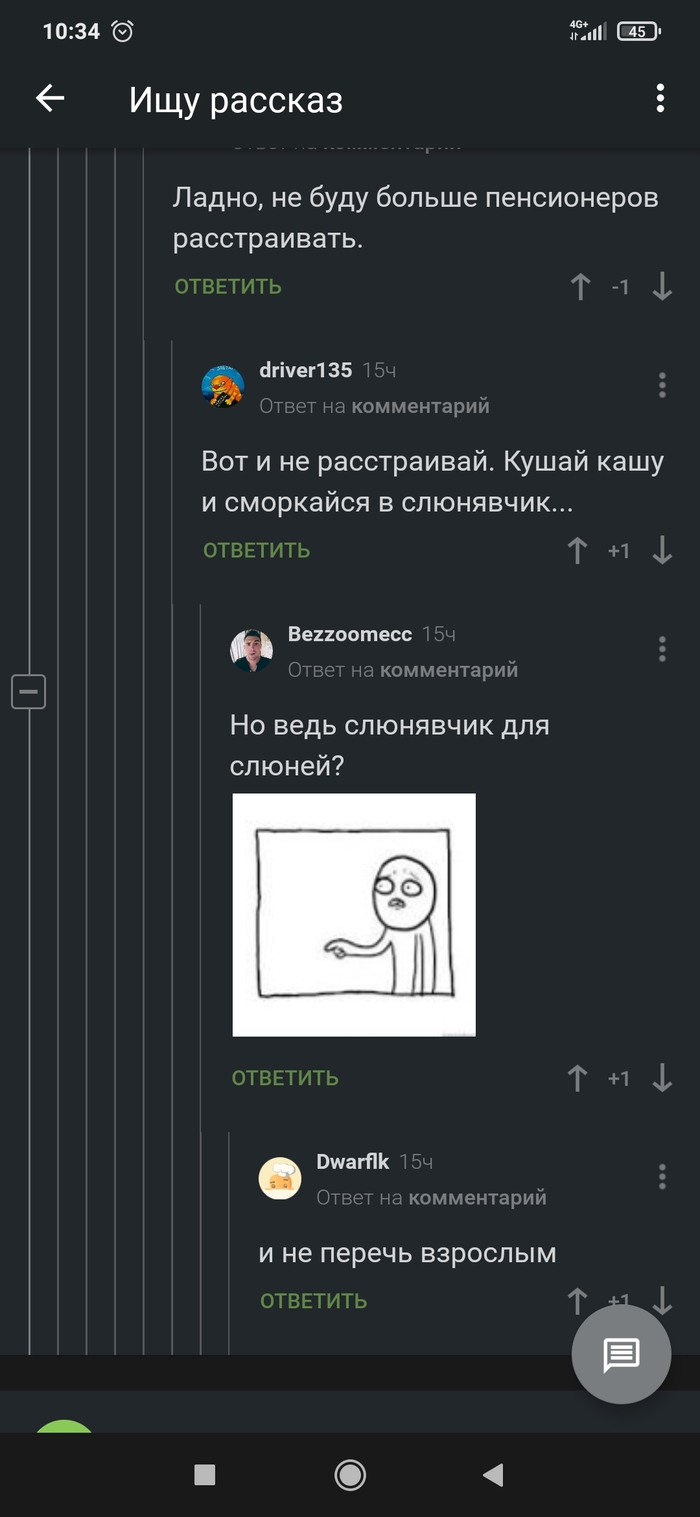Open Bezzoomecc's profile avatar
700x1517 pixels.
[x=251, y=650]
